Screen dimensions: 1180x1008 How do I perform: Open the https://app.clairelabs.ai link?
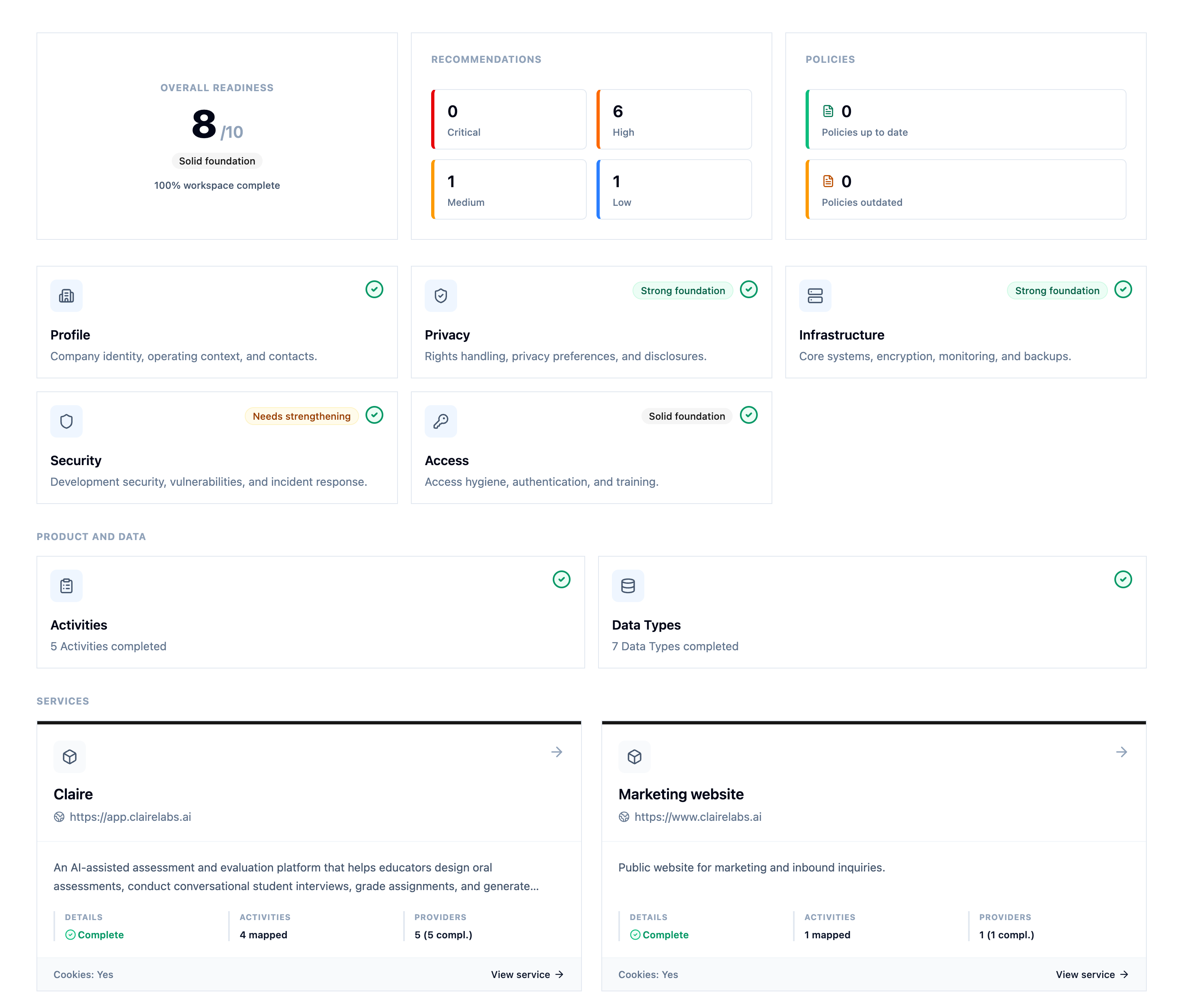click(130, 817)
